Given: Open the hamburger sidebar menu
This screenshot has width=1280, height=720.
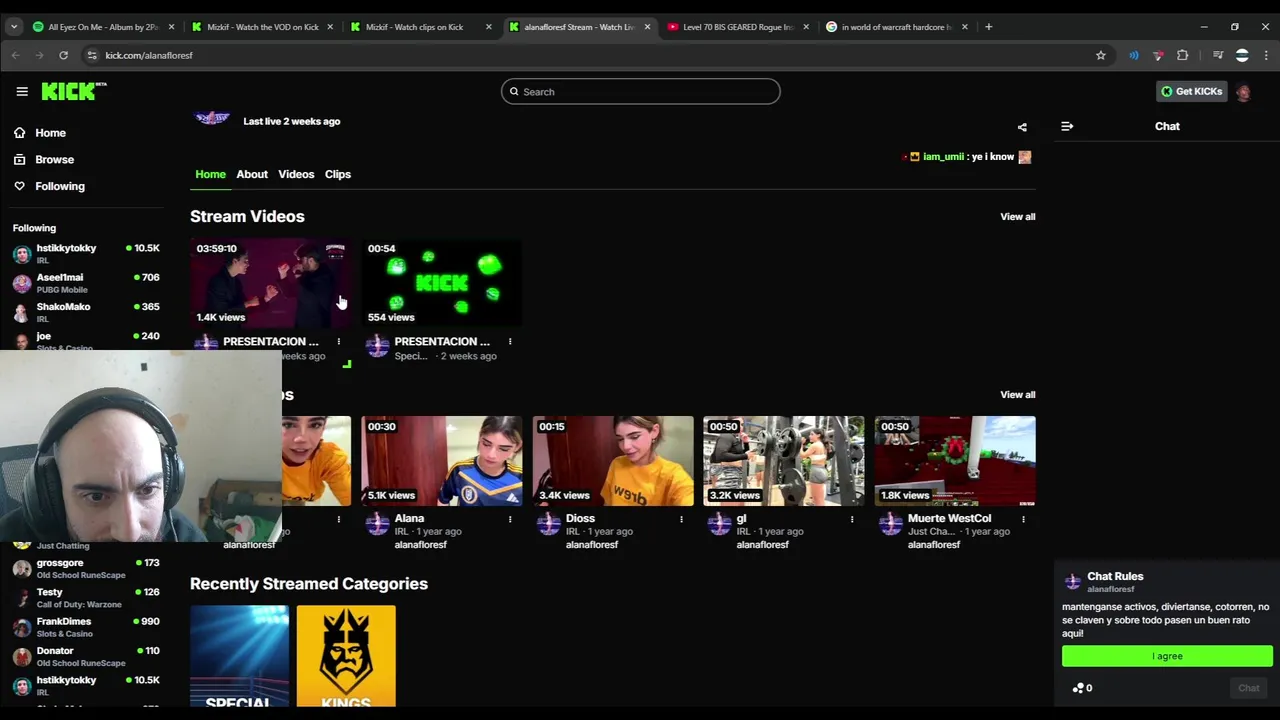Looking at the screenshot, I should tap(22, 91).
